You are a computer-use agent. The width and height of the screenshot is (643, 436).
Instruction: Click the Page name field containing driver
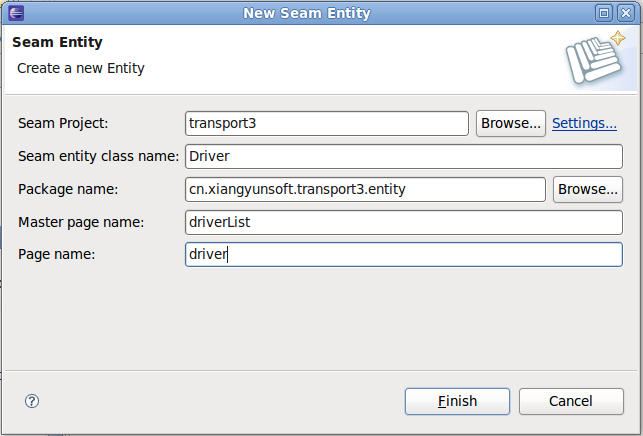pos(404,254)
